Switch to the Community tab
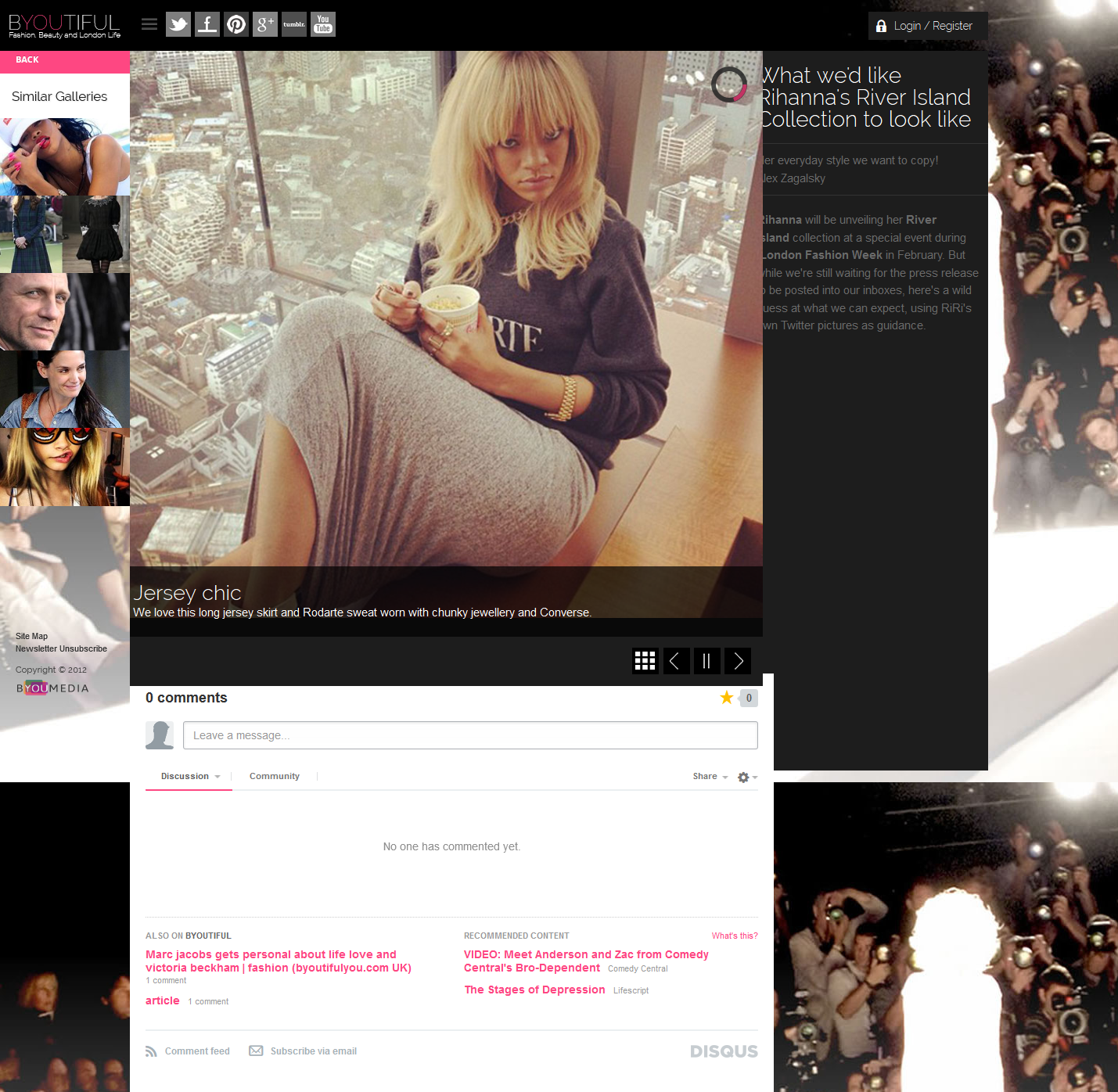 click(x=275, y=776)
